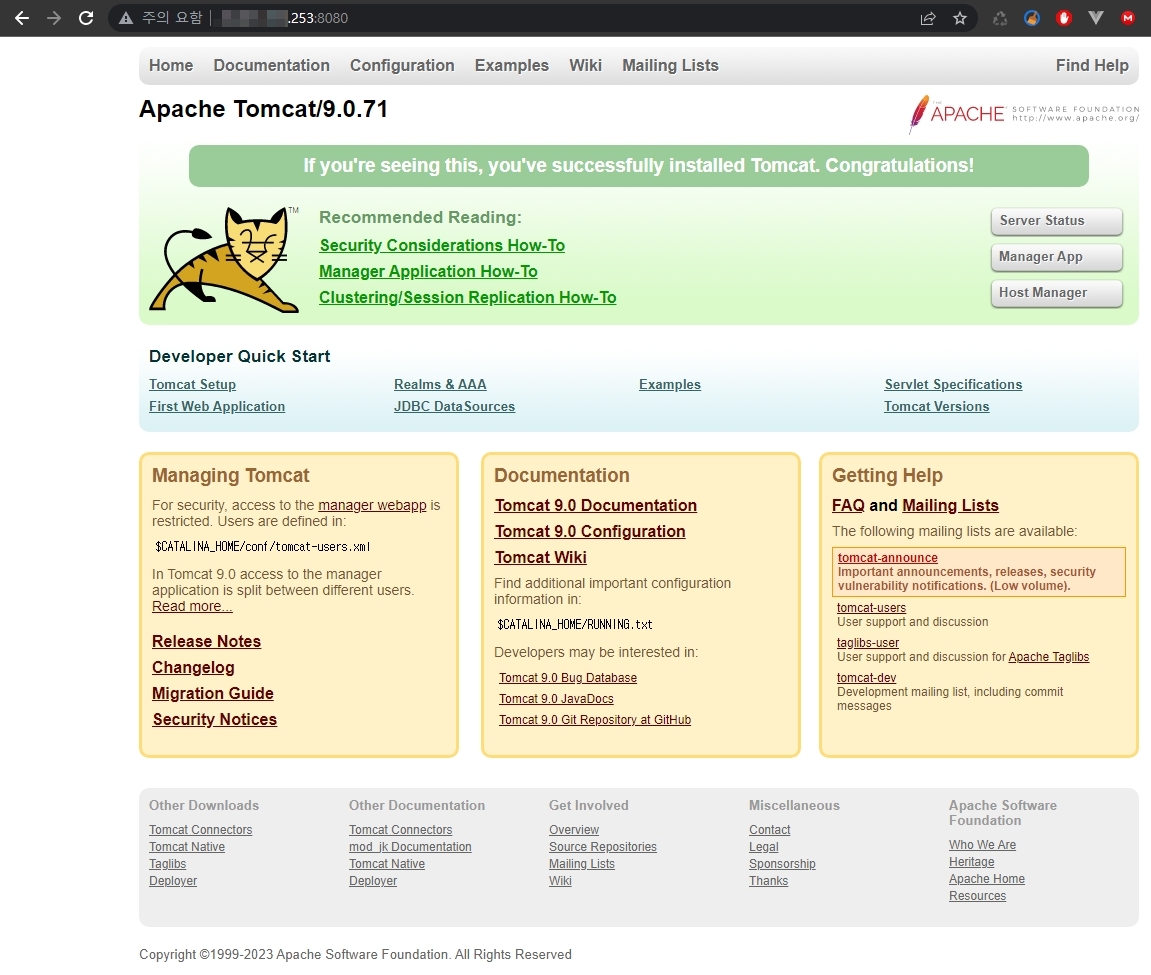Open the tomcat-dev mailing list link
This screenshot has height=975, width=1151.
[x=866, y=678]
